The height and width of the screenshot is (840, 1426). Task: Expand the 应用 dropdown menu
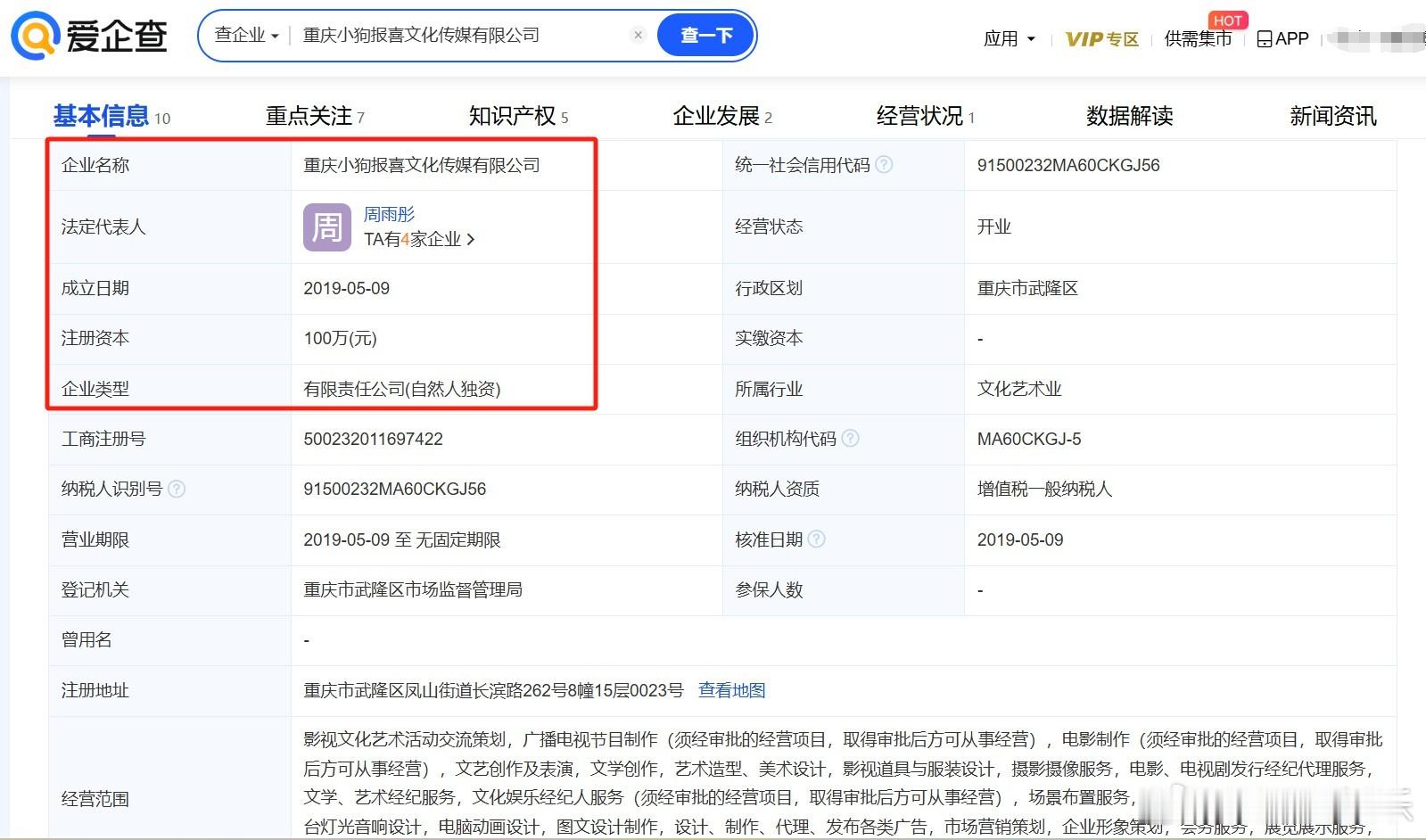click(x=1010, y=39)
